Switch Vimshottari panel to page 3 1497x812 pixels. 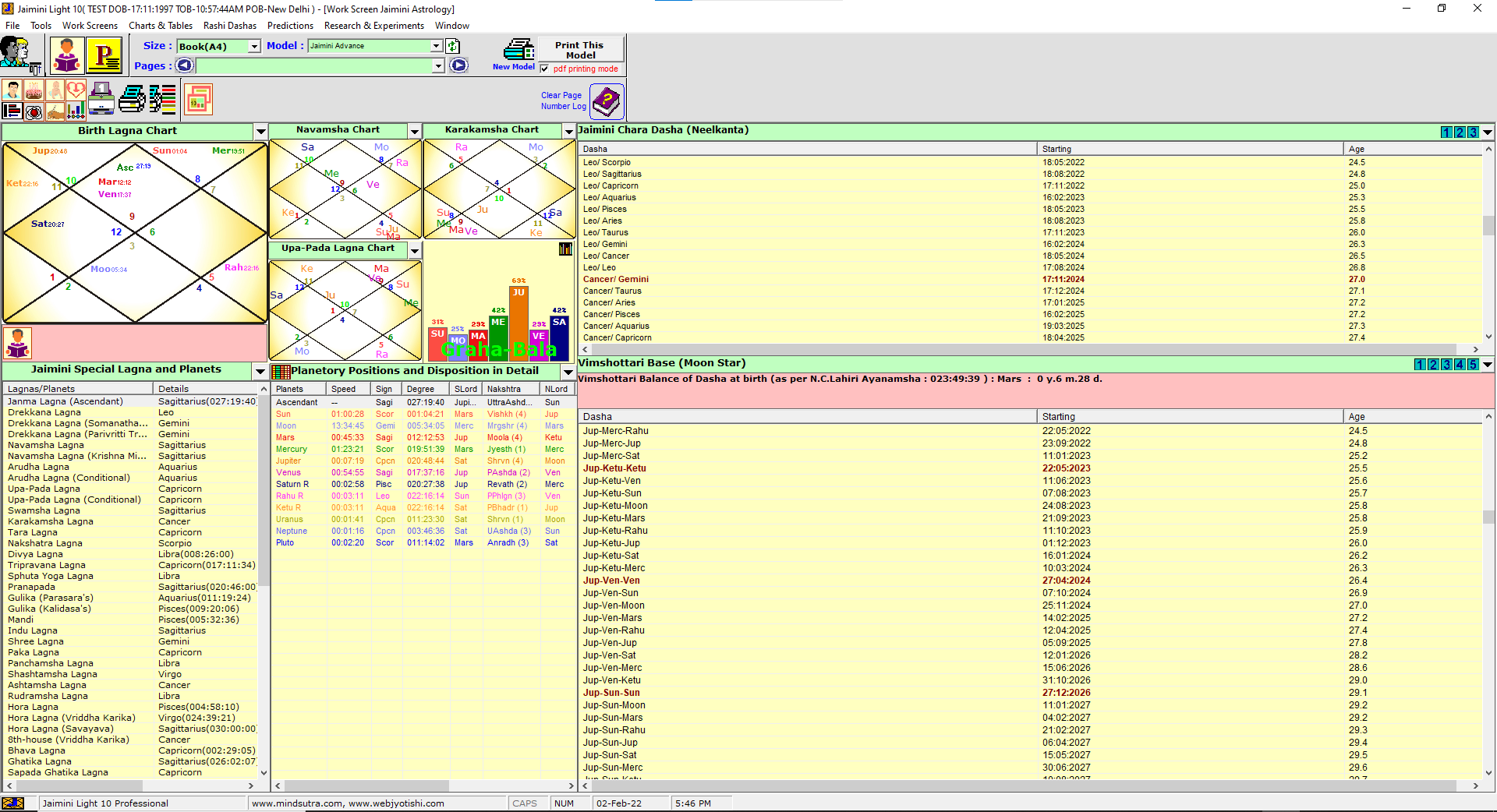(x=1446, y=365)
